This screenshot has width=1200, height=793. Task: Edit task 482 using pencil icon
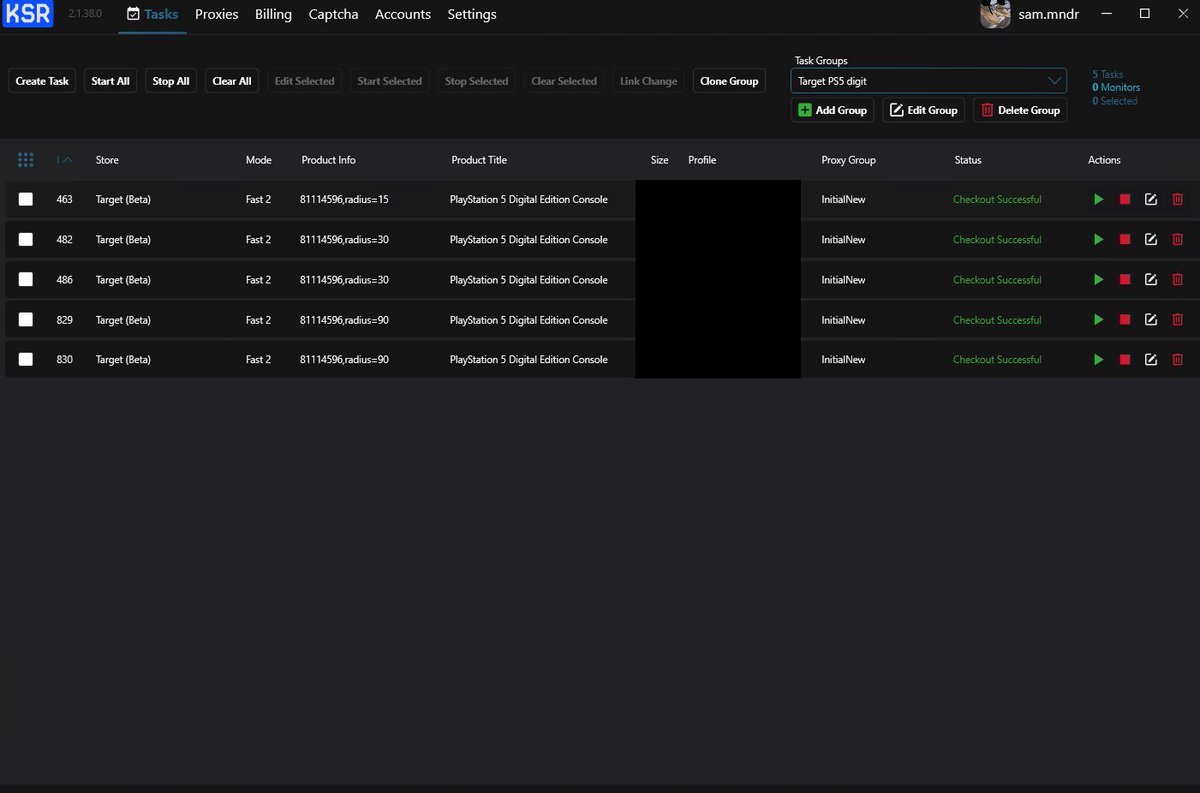(x=1151, y=240)
